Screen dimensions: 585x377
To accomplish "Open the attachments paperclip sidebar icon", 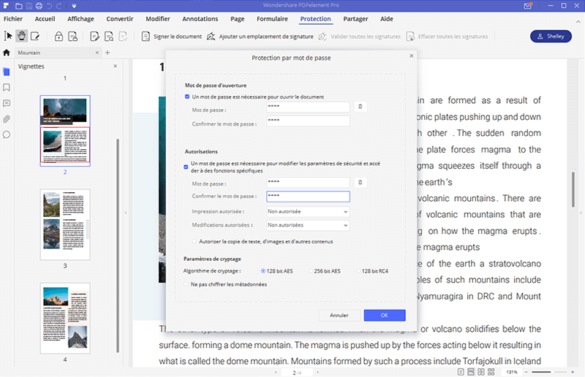I will click(x=6, y=119).
